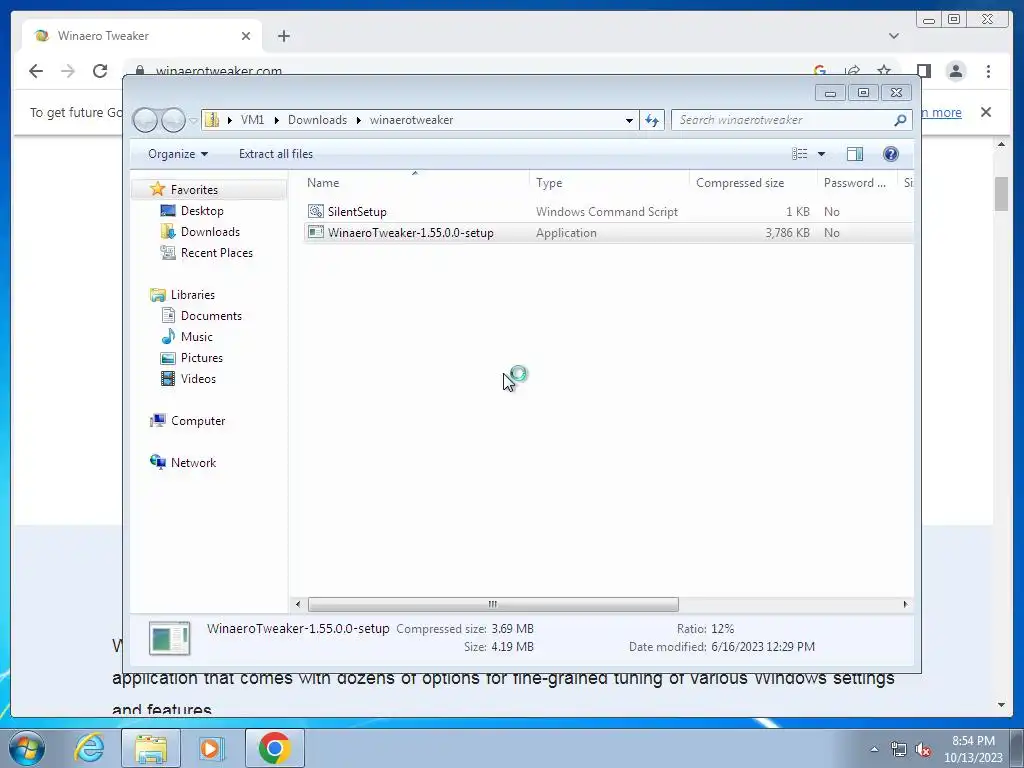
Task: Click the right arrow of horizontal scrollbar
Action: [905, 604]
